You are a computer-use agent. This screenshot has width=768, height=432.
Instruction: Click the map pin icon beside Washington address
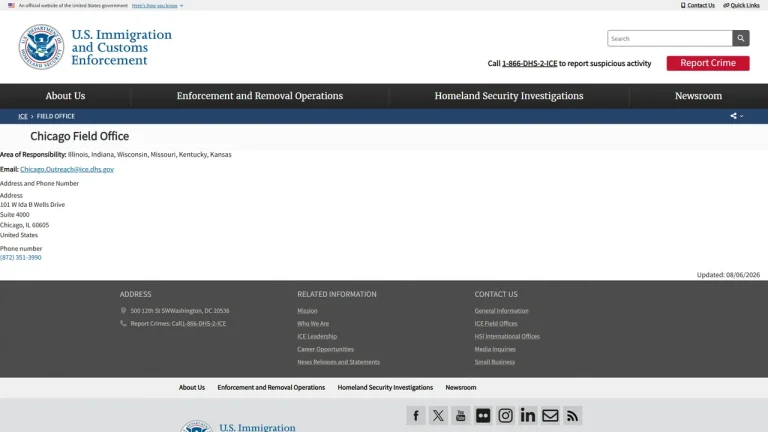coord(123,311)
